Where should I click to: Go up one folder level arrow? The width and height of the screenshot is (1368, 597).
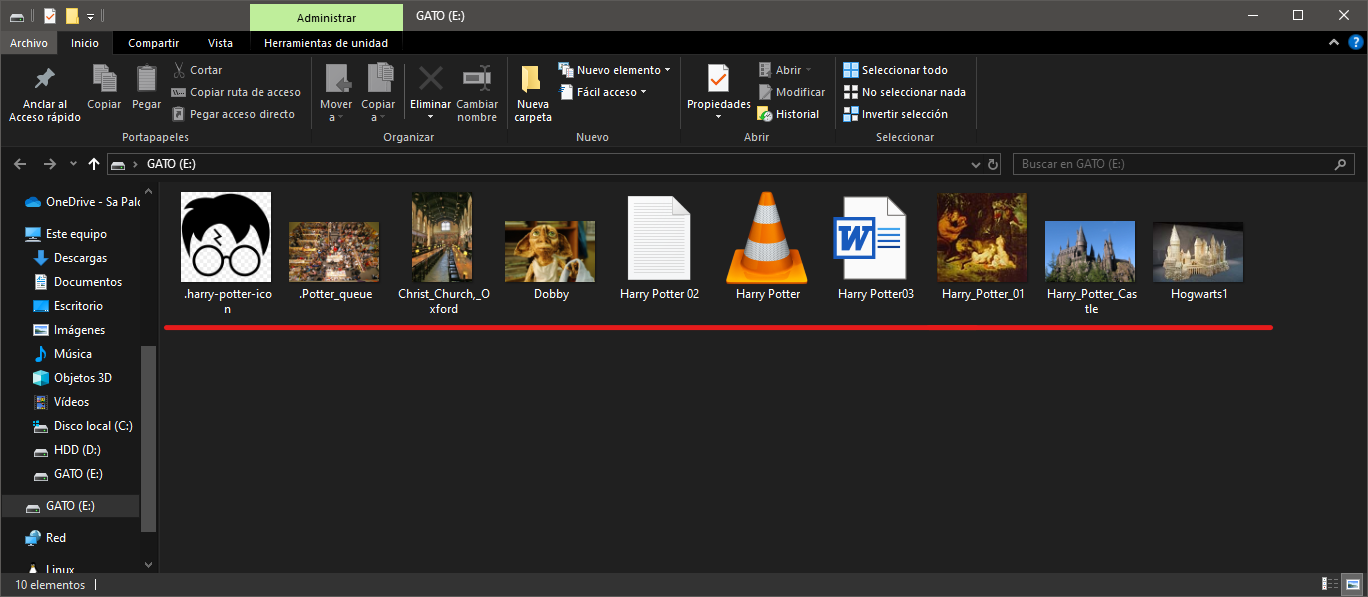[x=94, y=164]
